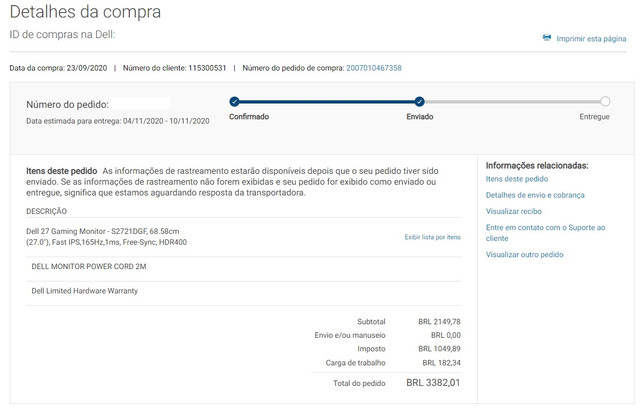Select customer number 115300531
The image size is (640, 411).
[x=207, y=68]
